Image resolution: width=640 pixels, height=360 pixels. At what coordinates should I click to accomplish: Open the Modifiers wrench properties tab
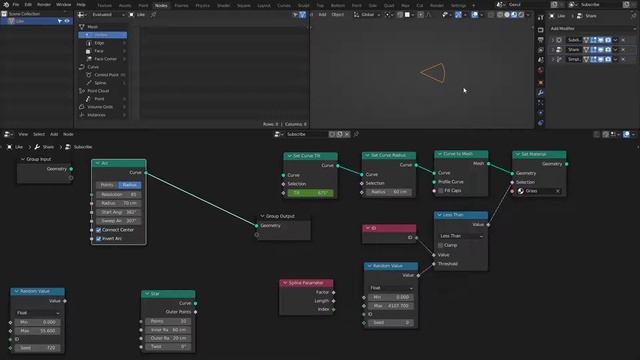(x=540, y=93)
